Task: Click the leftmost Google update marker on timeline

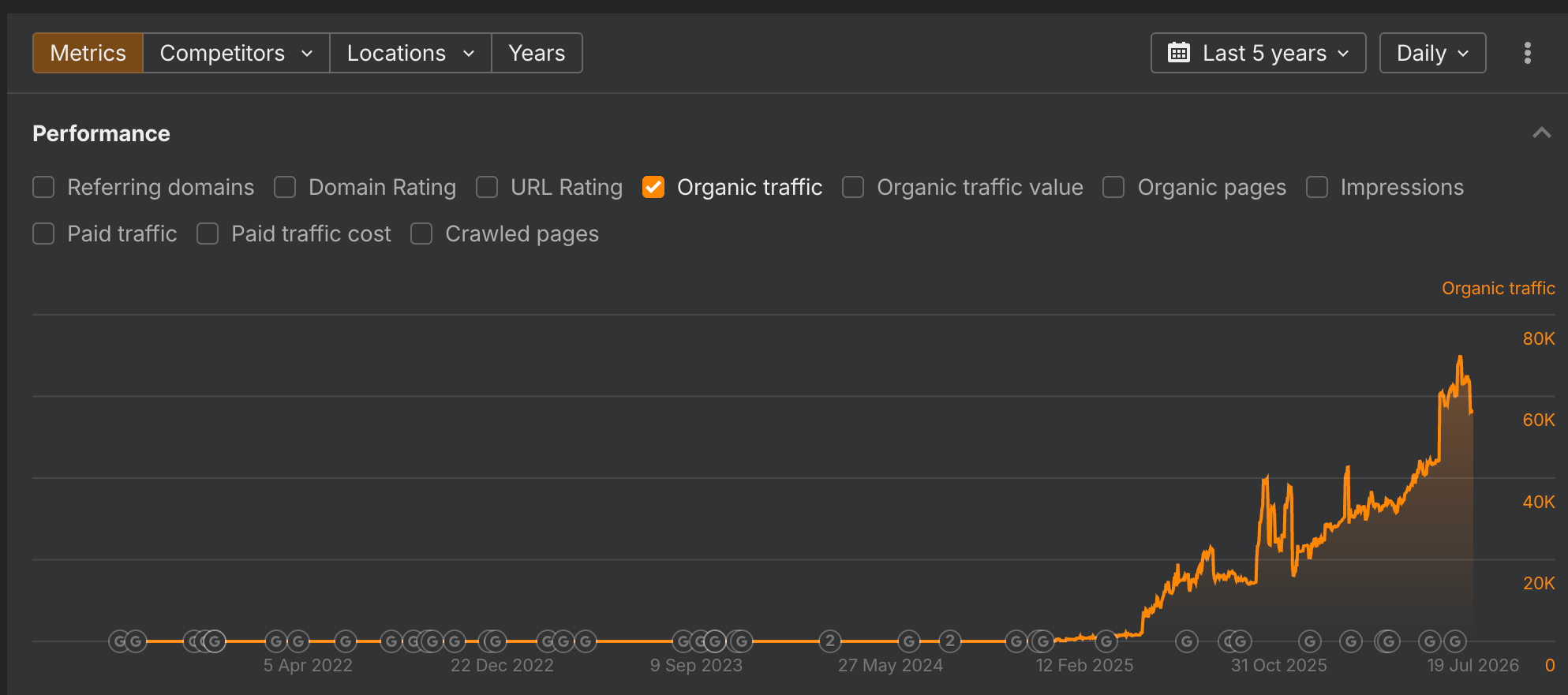Action: pyautogui.click(x=119, y=641)
